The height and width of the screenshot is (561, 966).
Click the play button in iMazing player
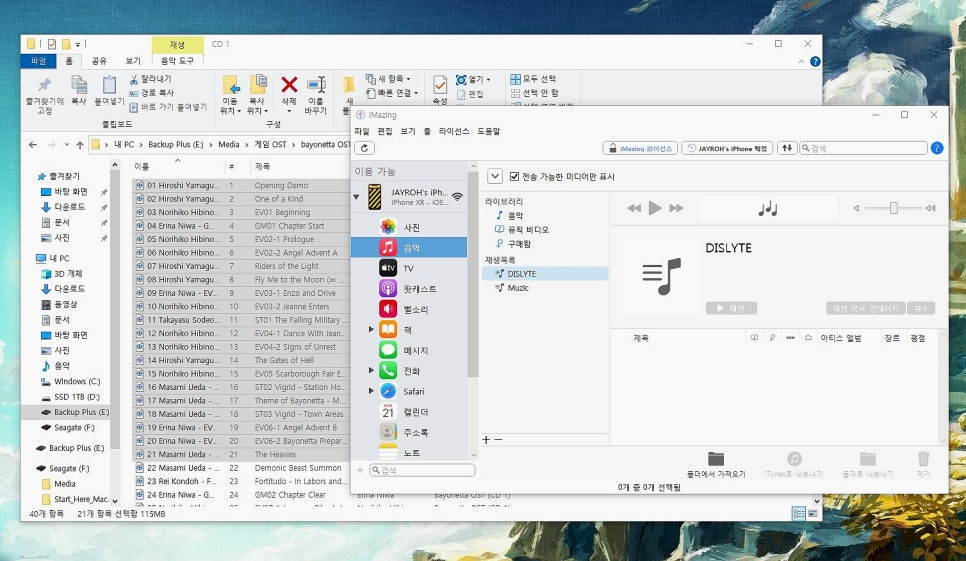click(x=655, y=208)
